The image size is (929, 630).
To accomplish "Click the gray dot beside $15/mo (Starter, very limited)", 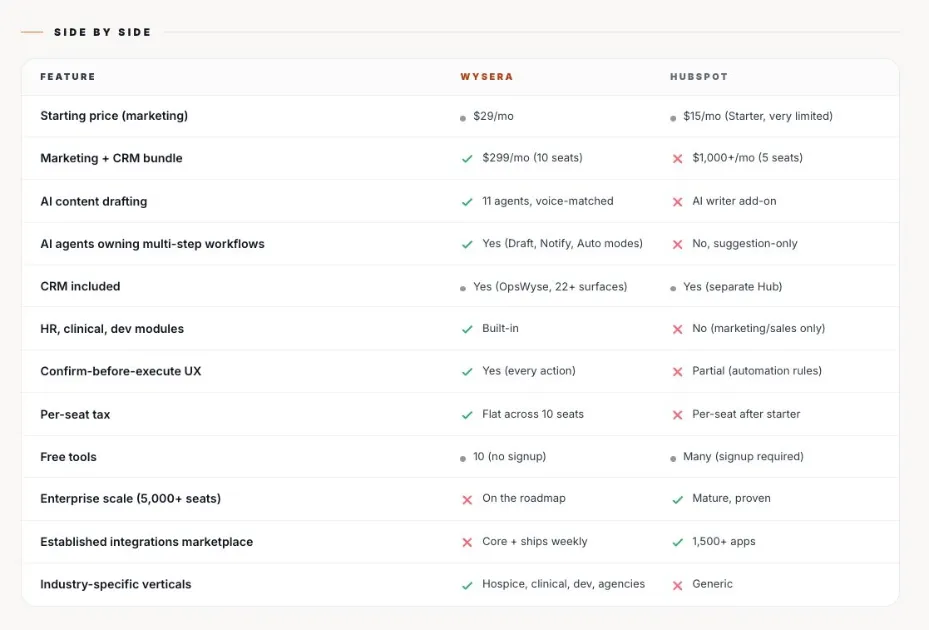I will tap(673, 119).
